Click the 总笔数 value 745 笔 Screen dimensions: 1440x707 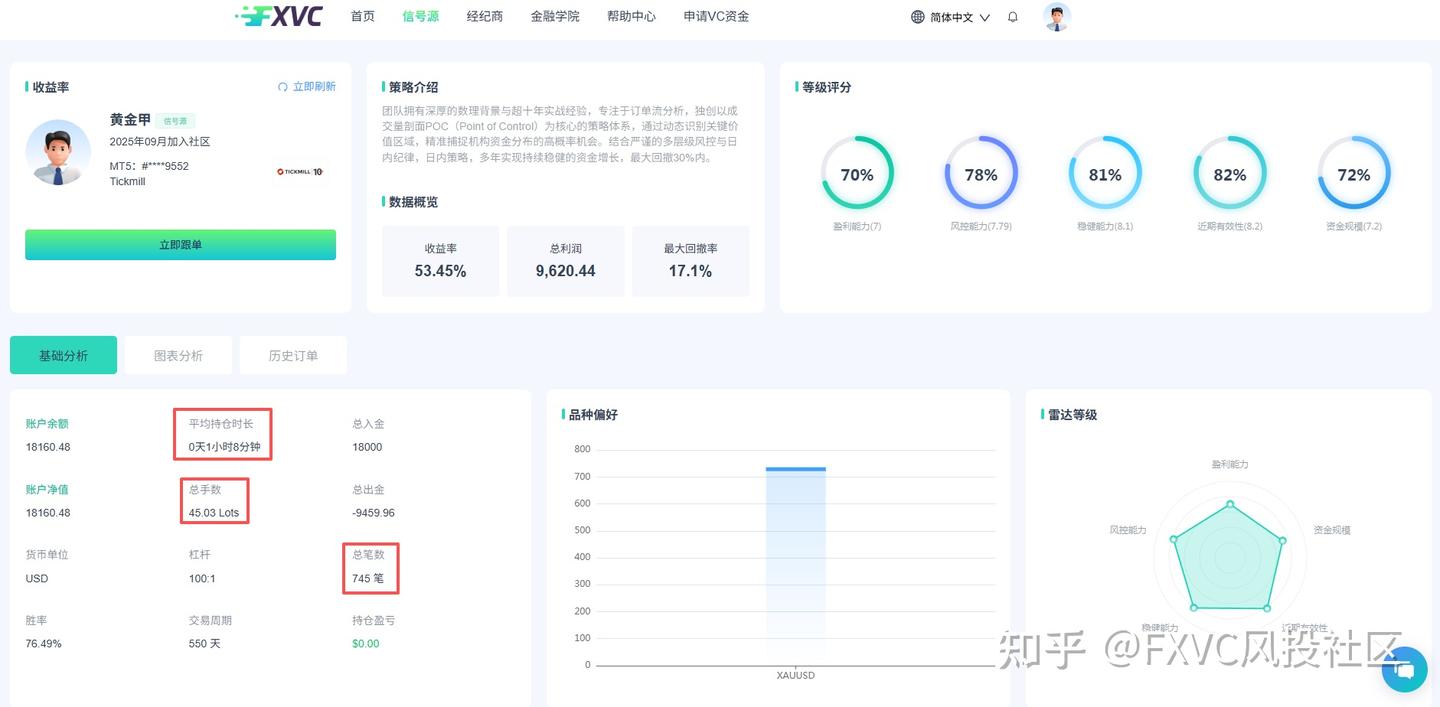pyautogui.click(x=368, y=579)
